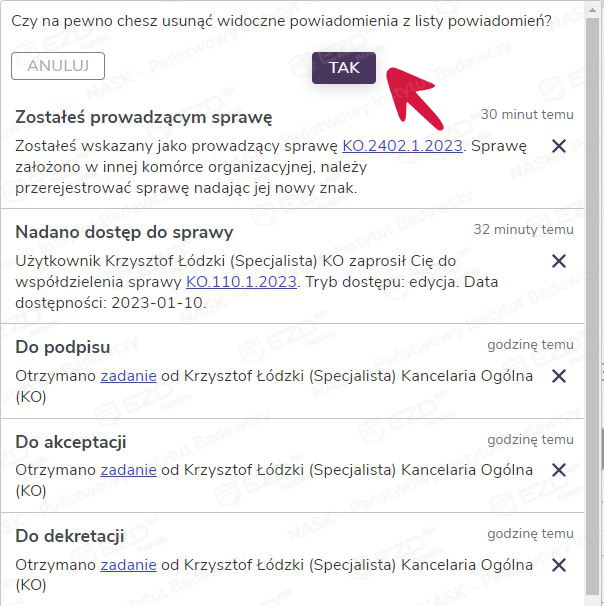Select the 'Do dekretacji' notification heading
The height and width of the screenshot is (606, 604).
coord(70,536)
